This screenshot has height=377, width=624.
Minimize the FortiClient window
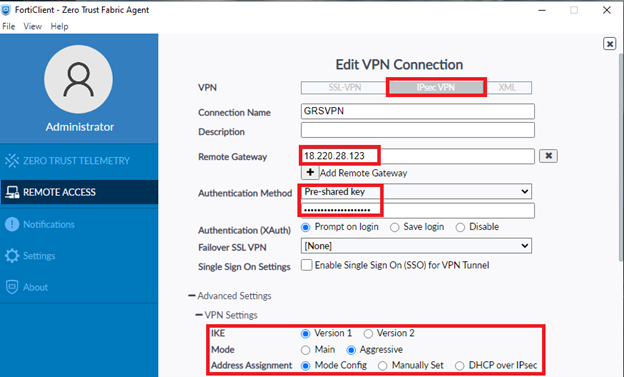tap(542, 10)
